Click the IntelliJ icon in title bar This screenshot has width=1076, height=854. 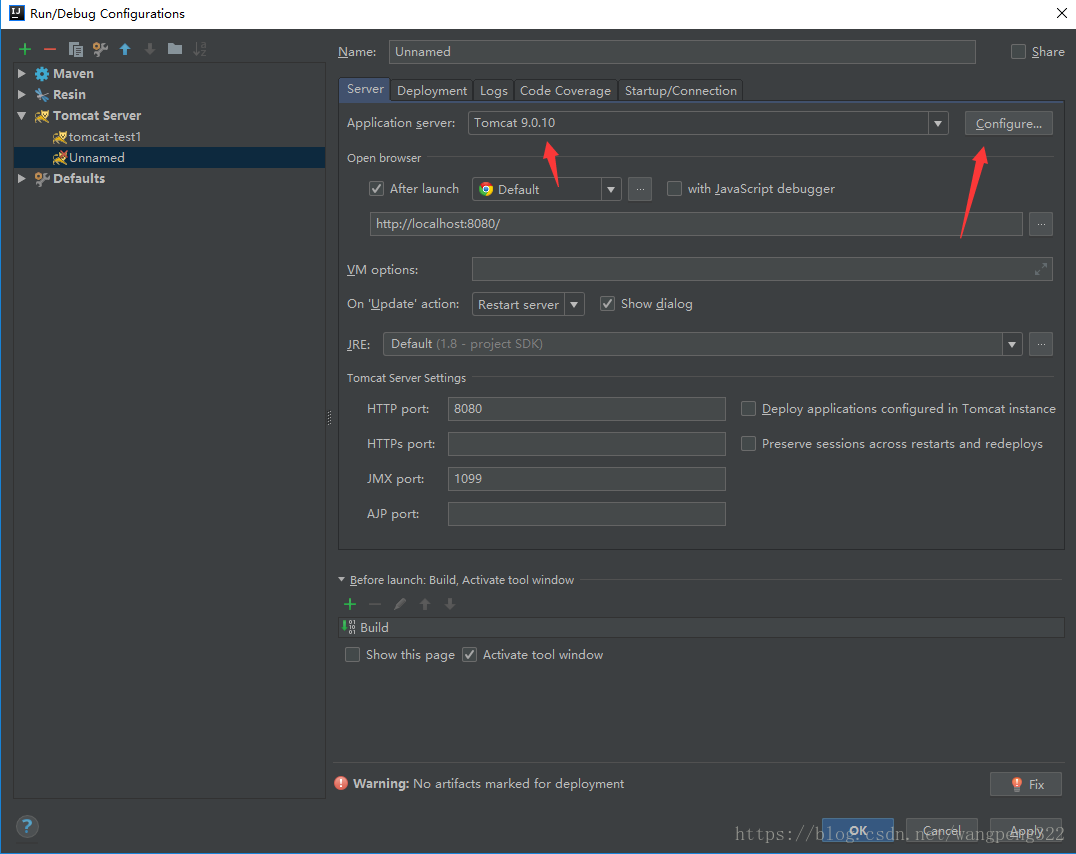click(17, 13)
